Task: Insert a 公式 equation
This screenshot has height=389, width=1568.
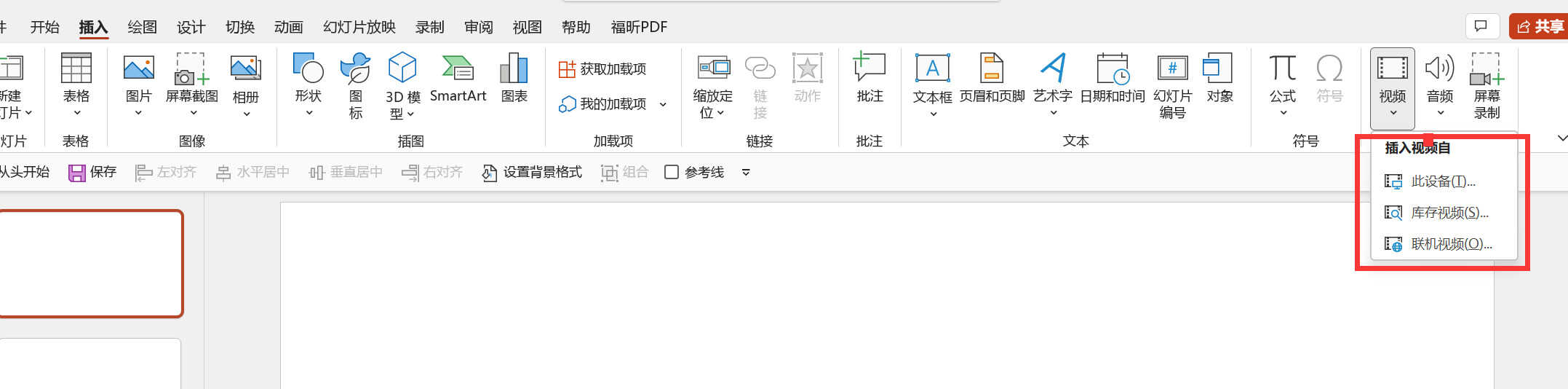Action: point(1283,85)
